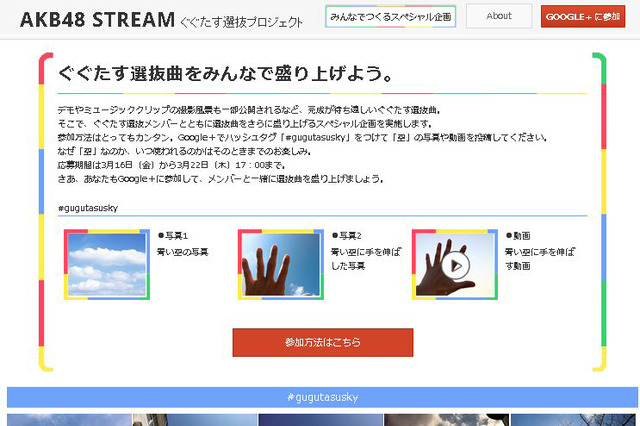640x426 pixels.
Task: Click the 動画 caption label
Action: (x=518, y=235)
